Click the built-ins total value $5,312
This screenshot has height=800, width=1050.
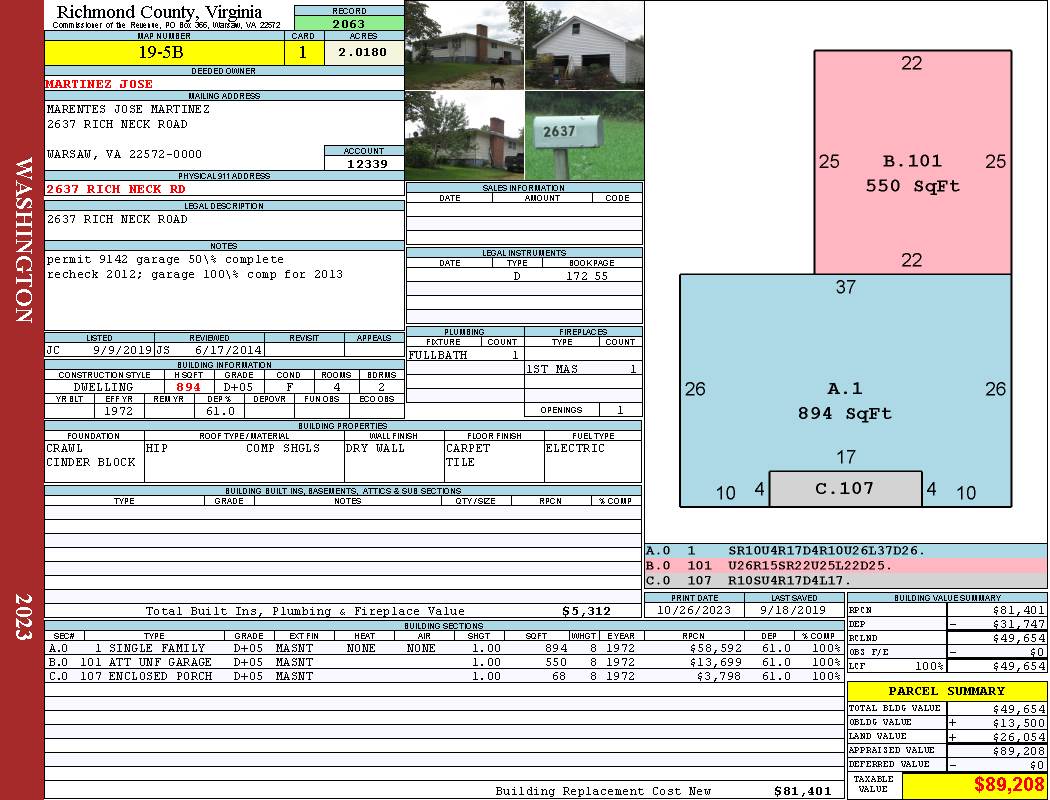(x=586, y=611)
